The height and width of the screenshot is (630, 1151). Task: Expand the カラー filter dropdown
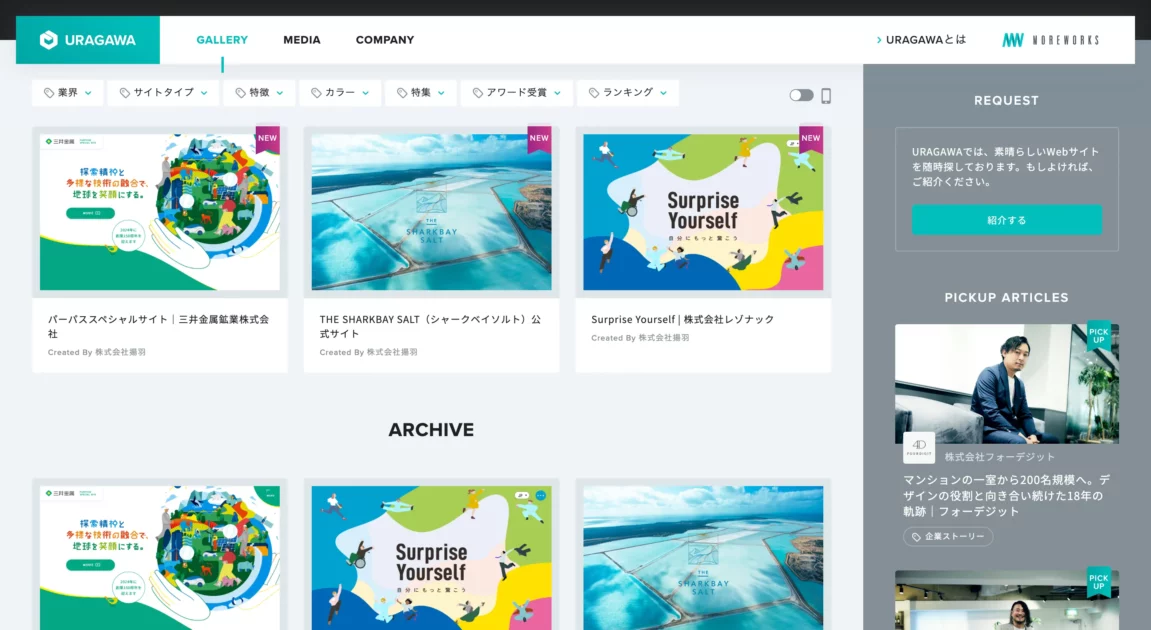point(340,93)
